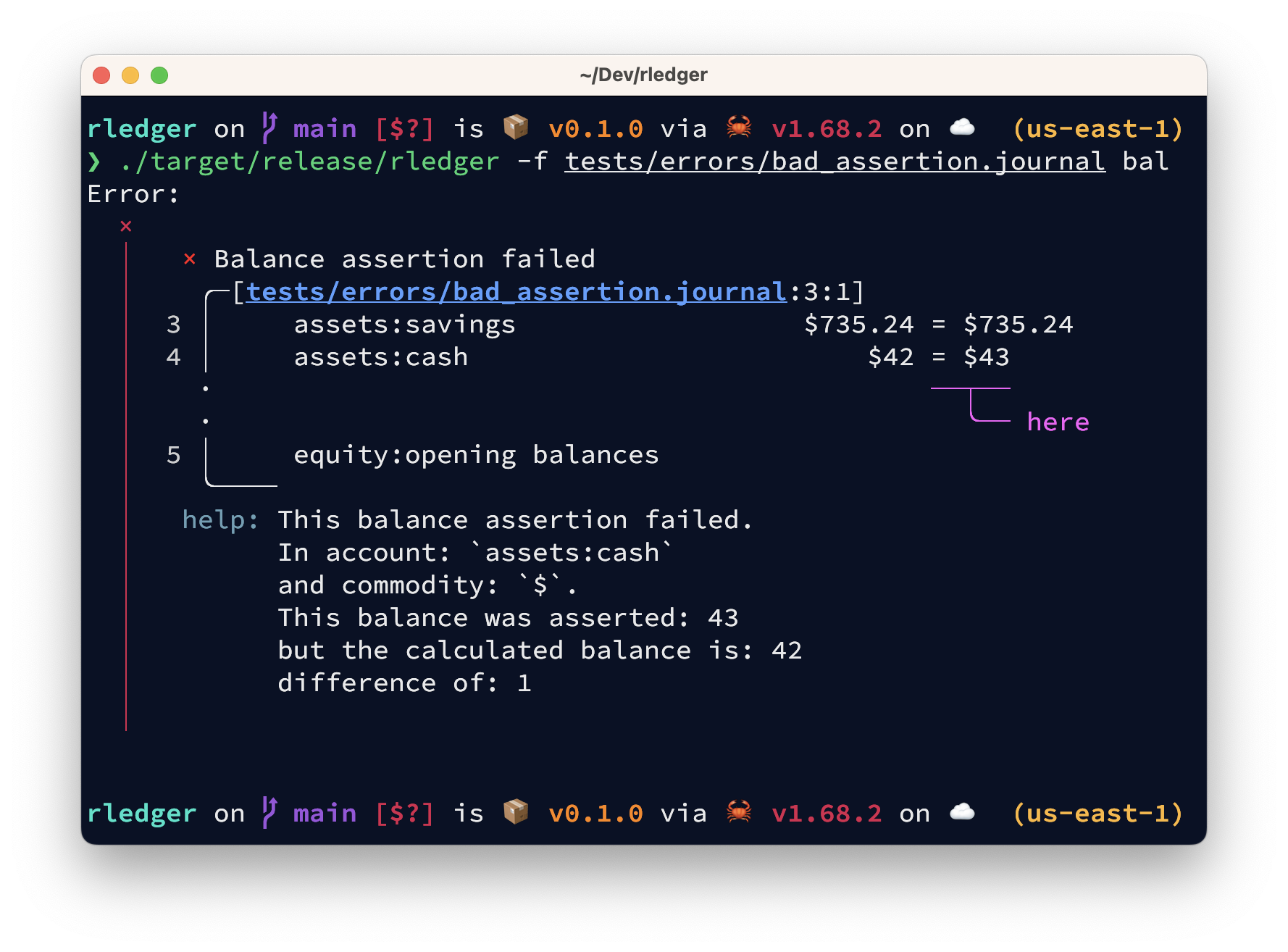Click the package emoji in top prompt

click(x=516, y=128)
